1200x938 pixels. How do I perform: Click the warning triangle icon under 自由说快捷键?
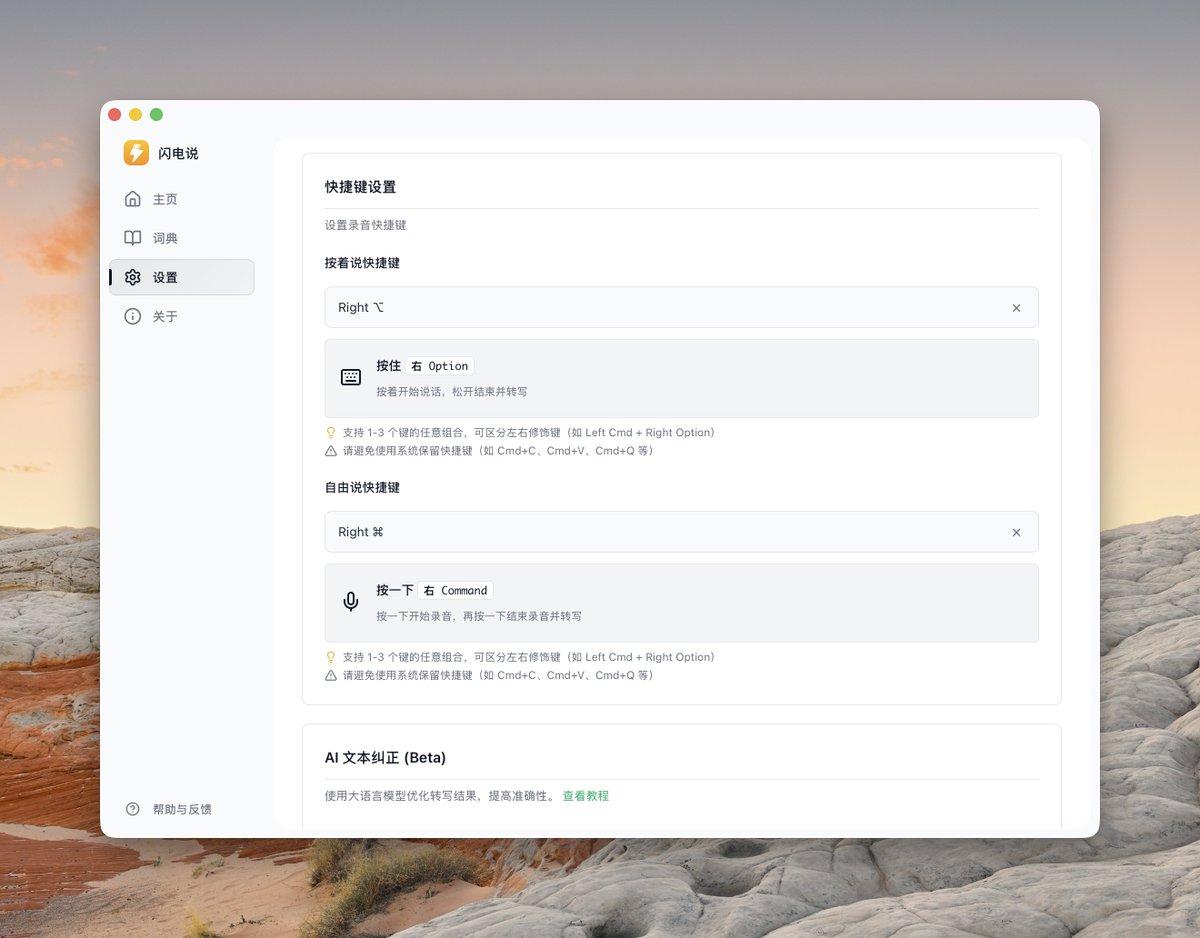point(331,675)
